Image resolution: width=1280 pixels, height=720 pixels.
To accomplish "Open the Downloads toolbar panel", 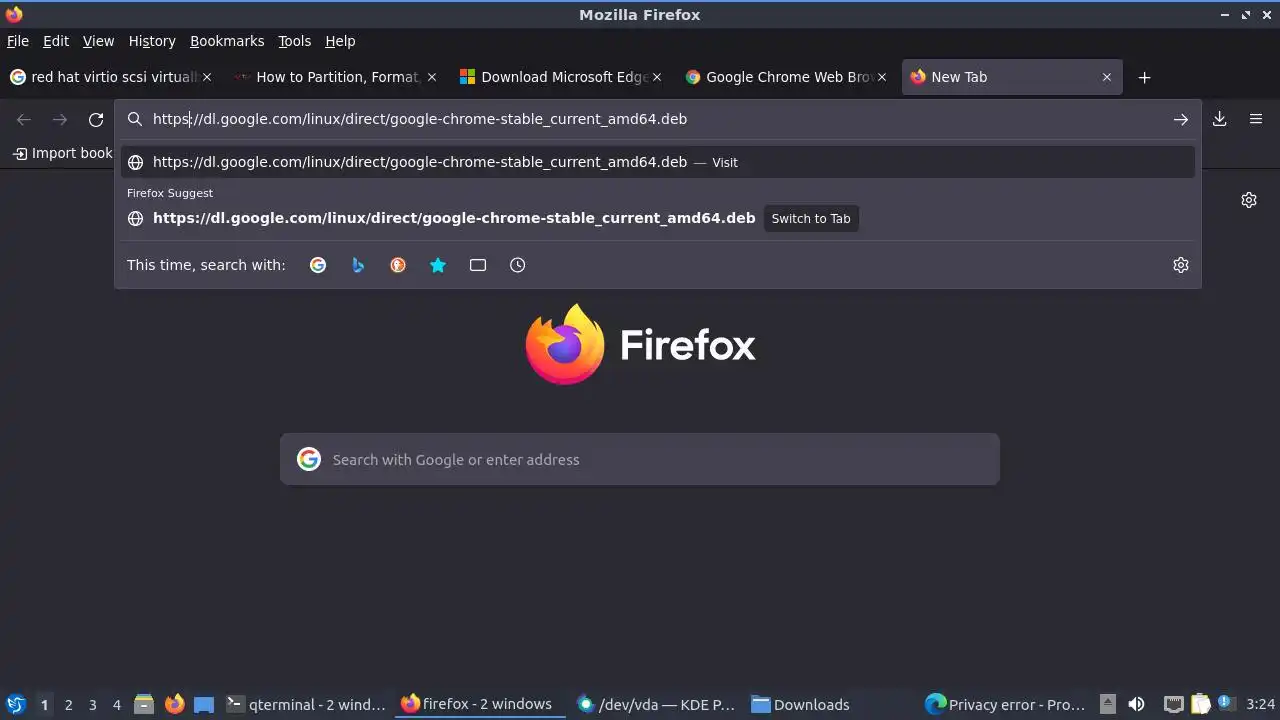I will [1220, 119].
